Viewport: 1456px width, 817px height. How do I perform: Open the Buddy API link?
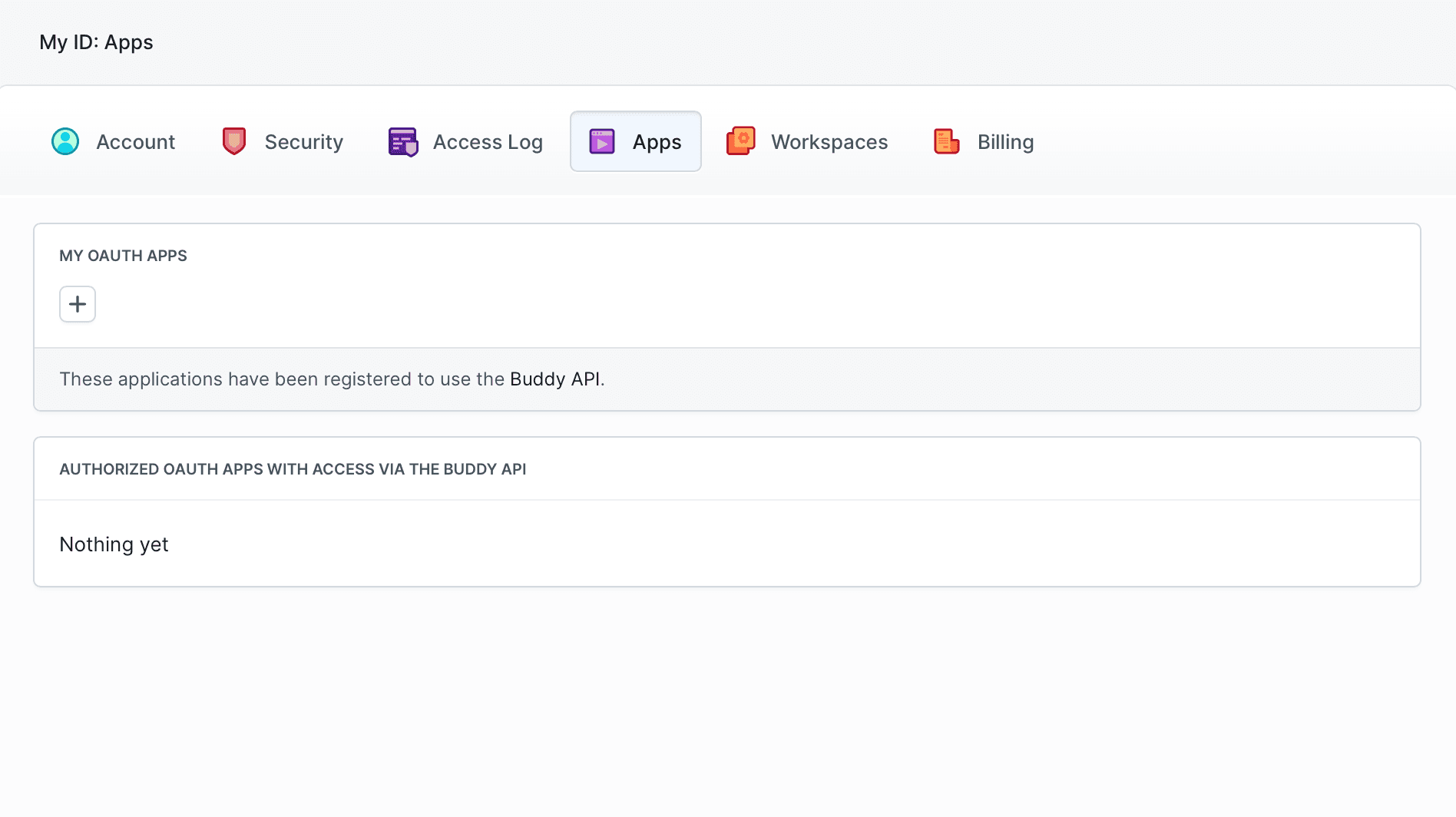pos(554,379)
